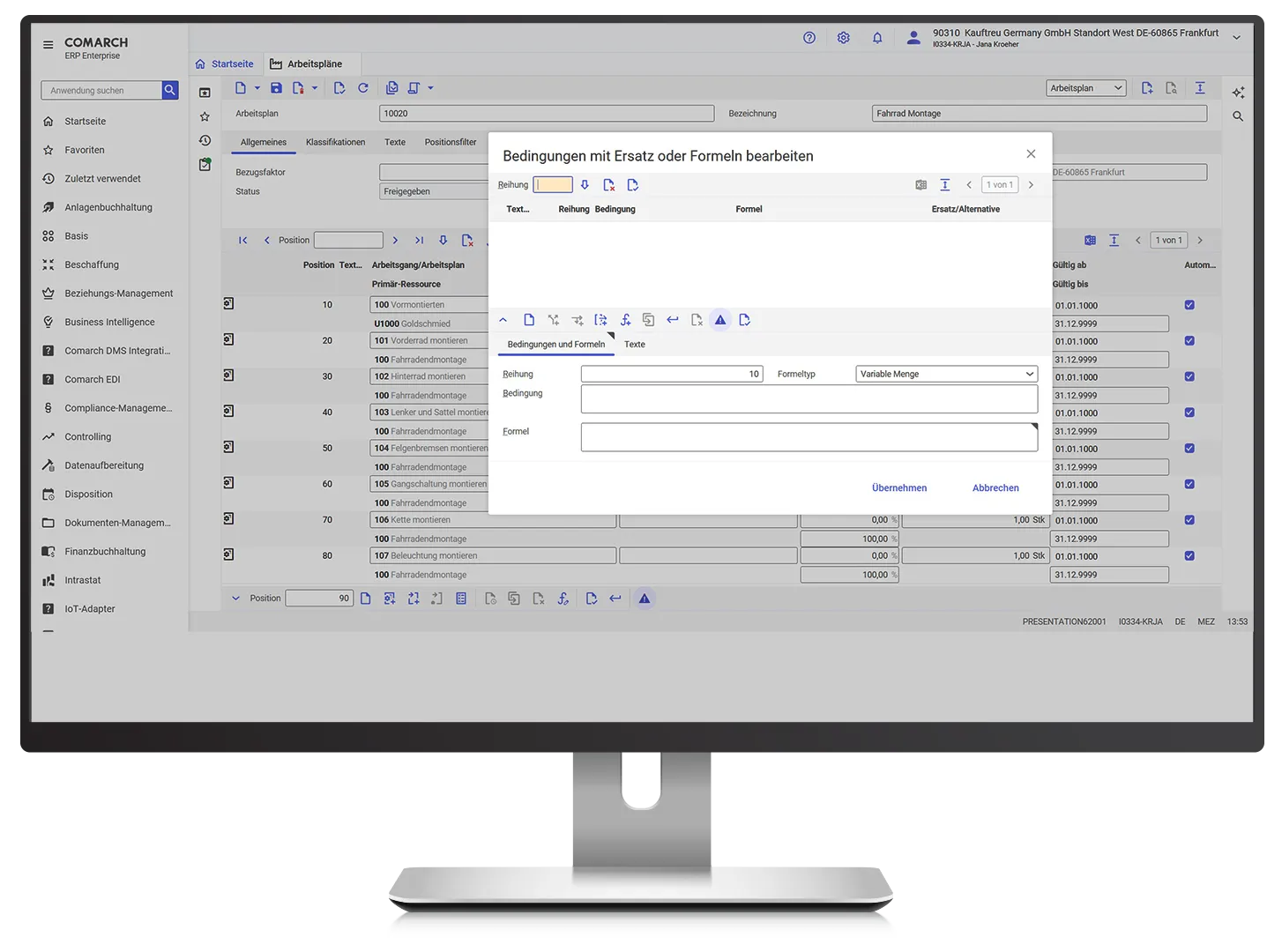This screenshot has height=952, width=1282.
Task: Open the Arbeitsplan dropdown at top right
Action: pos(1085,88)
